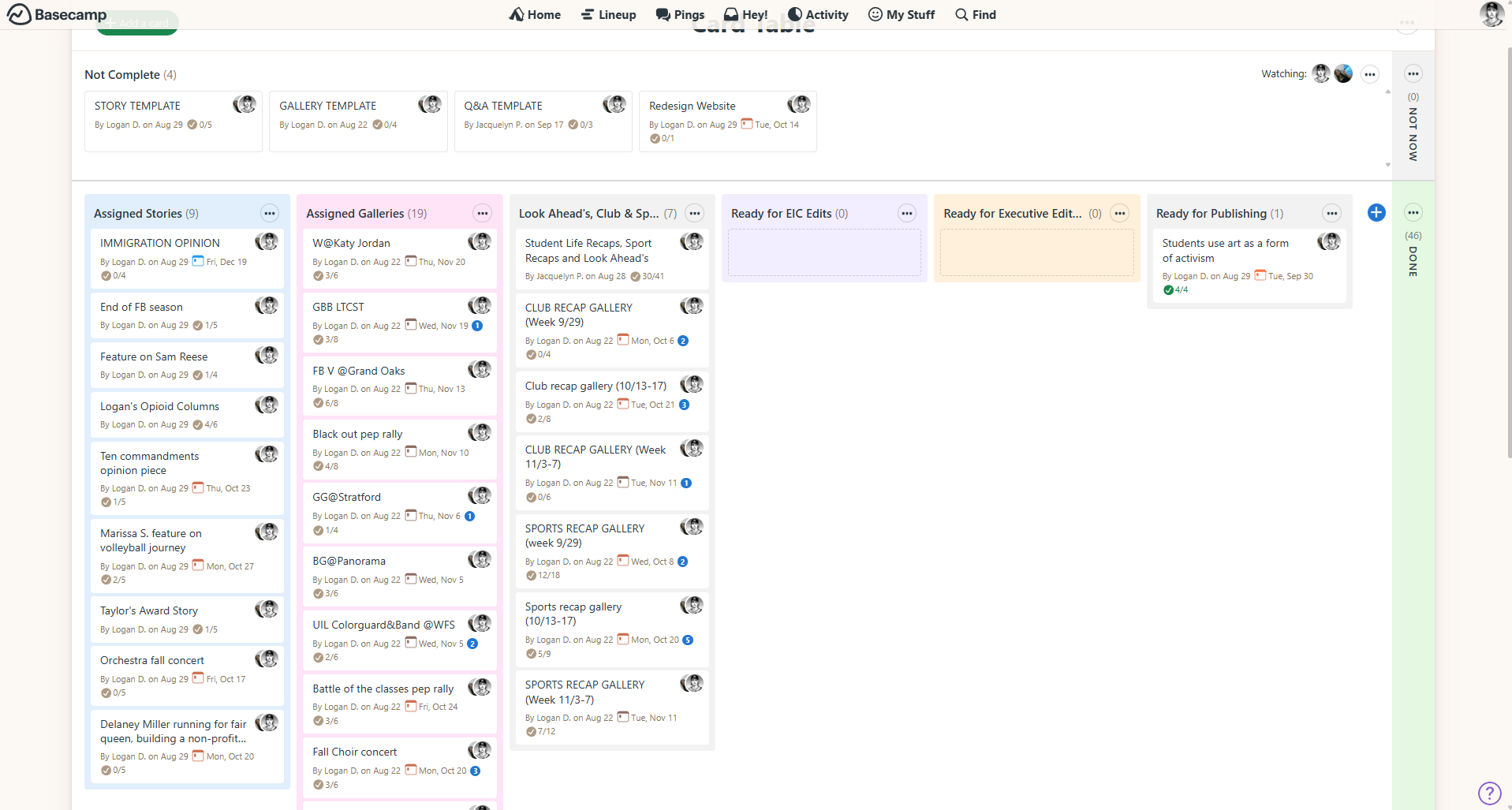Screen dimensions: 1512x810
Task: Open the Ready for Publishing column options menu
Action: 1331,214
